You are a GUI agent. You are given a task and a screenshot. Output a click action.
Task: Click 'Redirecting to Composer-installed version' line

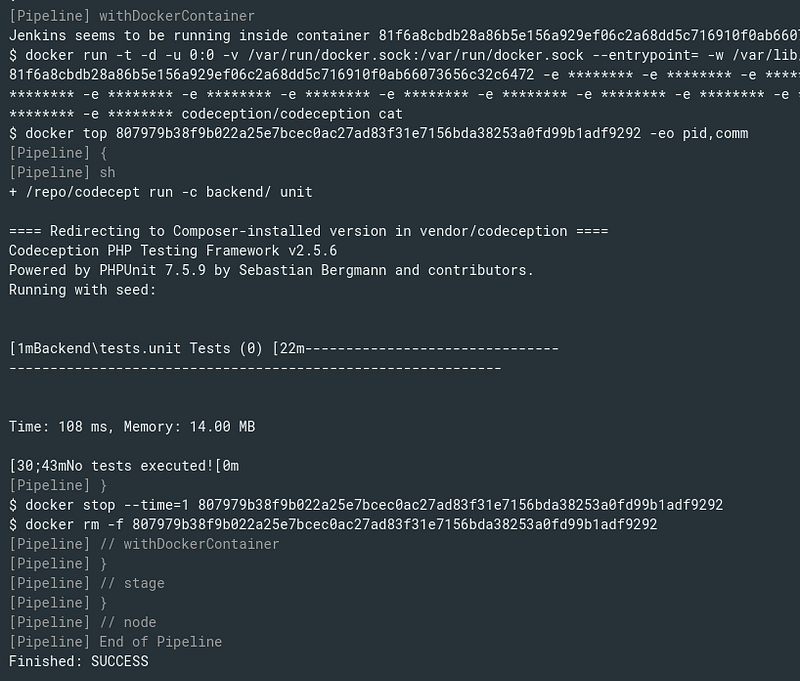click(309, 231)
